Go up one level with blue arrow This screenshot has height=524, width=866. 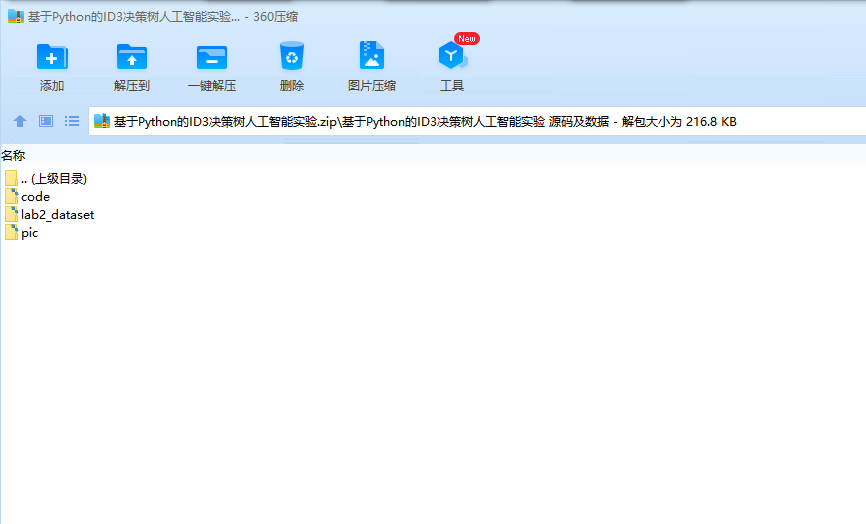[x=20, y=121]
